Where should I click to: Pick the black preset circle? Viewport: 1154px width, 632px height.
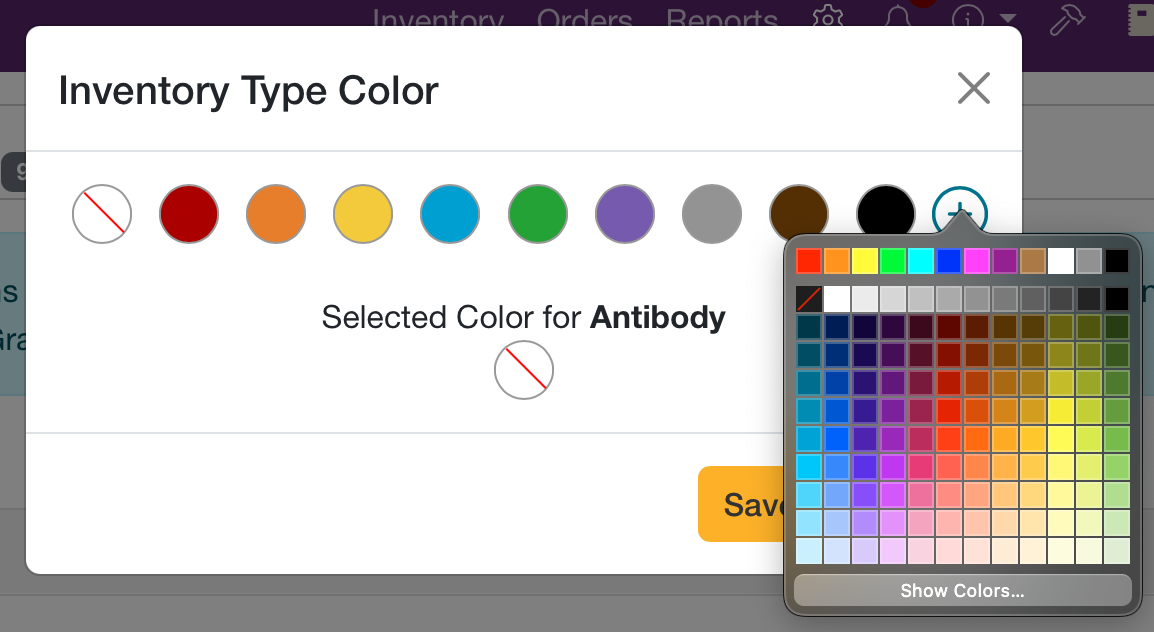point(886,213)
